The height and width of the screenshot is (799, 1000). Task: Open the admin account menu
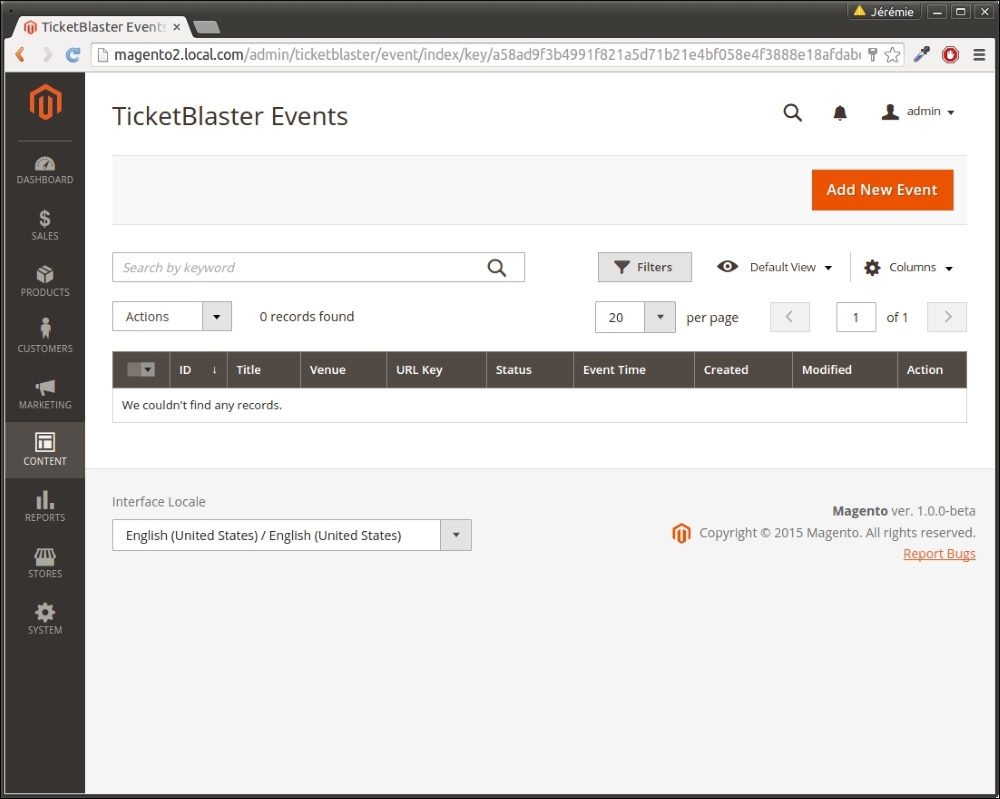point(916,112)
